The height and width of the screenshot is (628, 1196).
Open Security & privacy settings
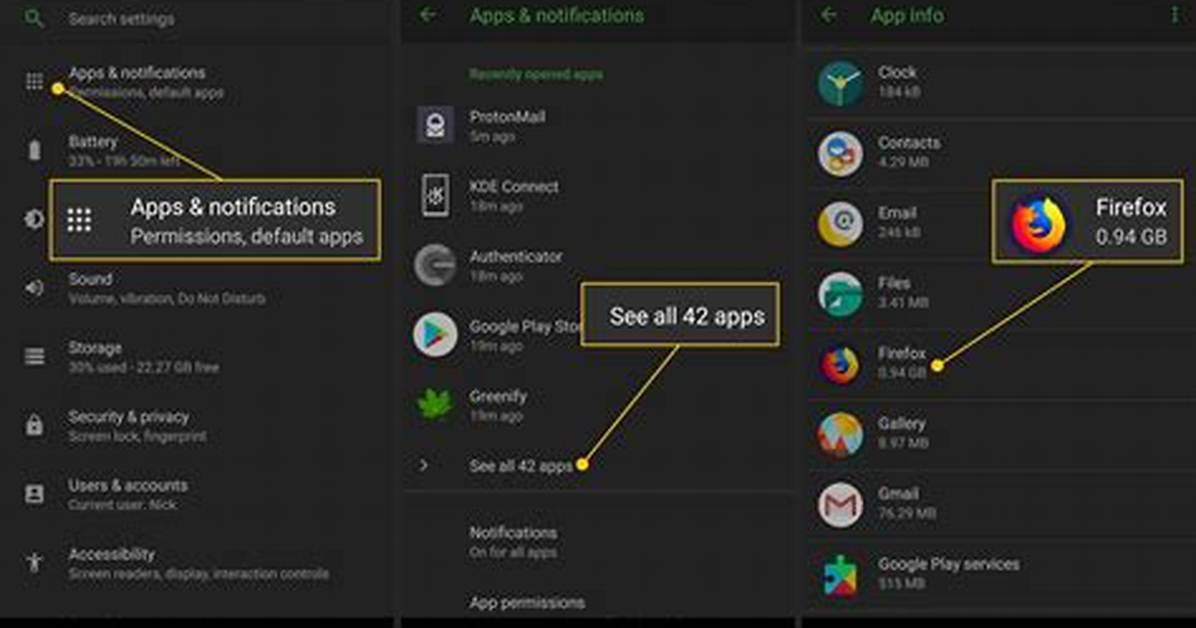coord(197,426)
